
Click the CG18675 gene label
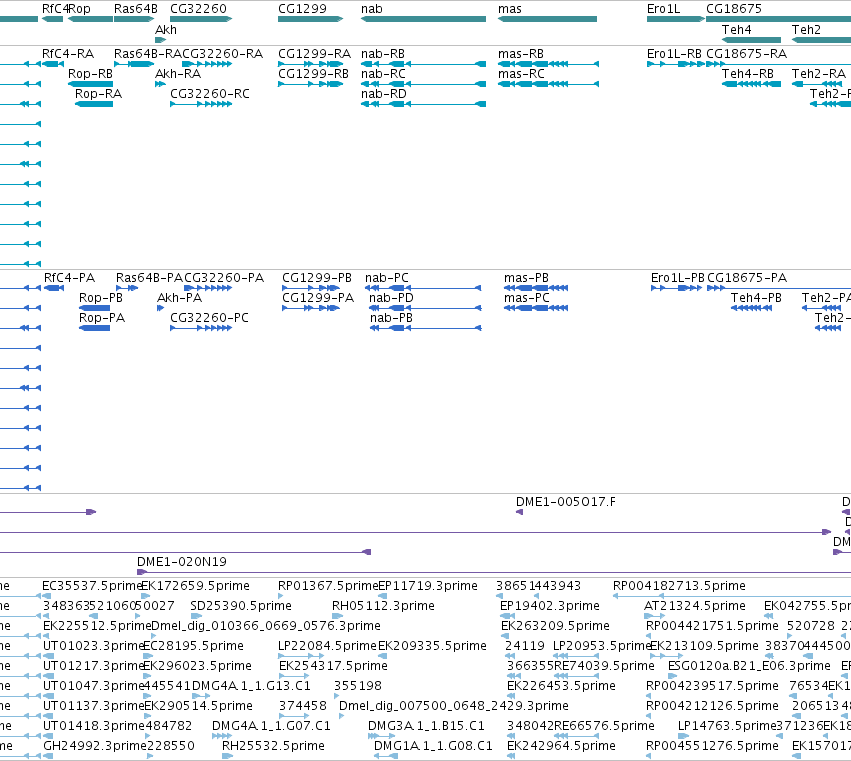click(x=734, y=9)
